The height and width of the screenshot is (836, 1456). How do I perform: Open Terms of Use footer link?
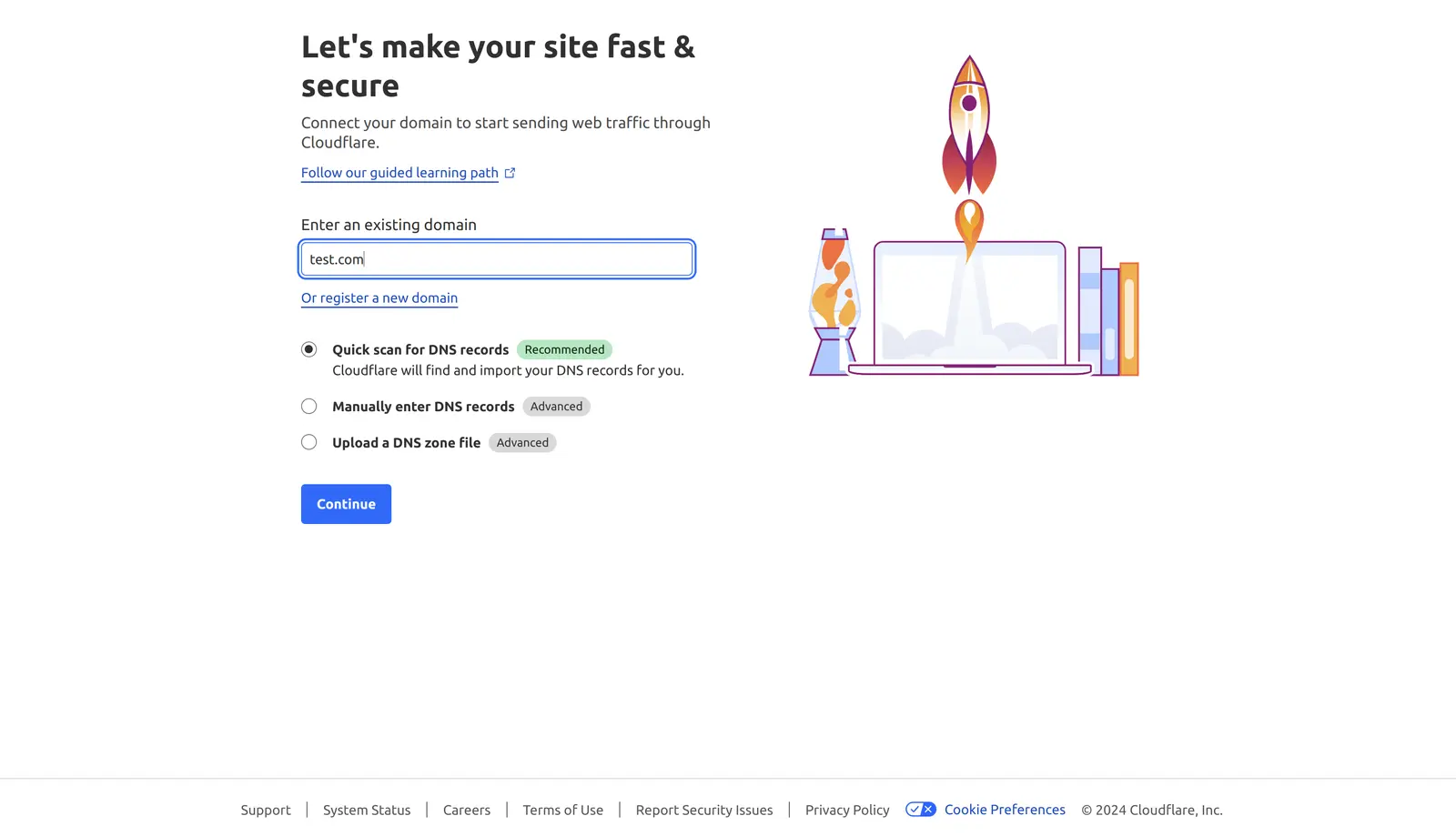(563, 810)
